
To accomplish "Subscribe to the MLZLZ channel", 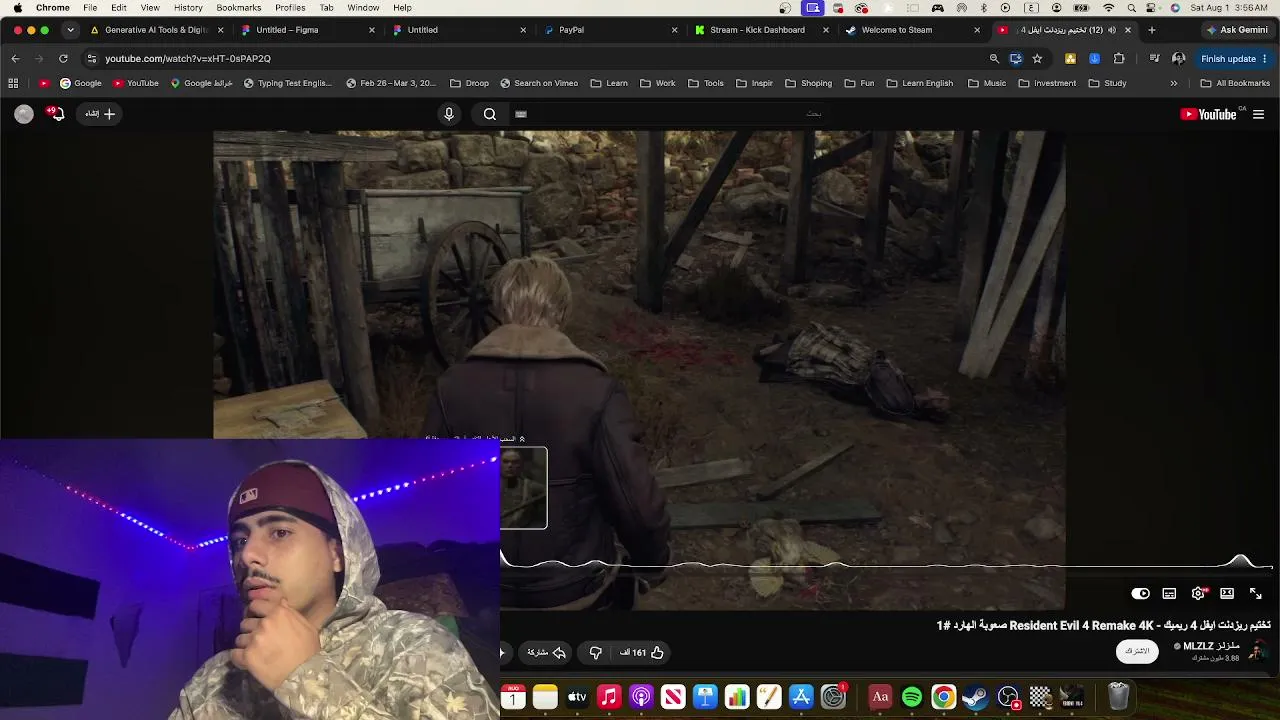I will pos(1137,651).
